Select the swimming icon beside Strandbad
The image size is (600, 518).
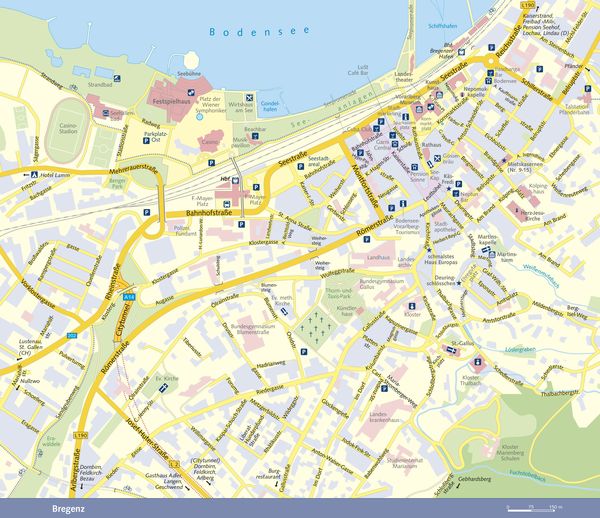tap(117, 78)
